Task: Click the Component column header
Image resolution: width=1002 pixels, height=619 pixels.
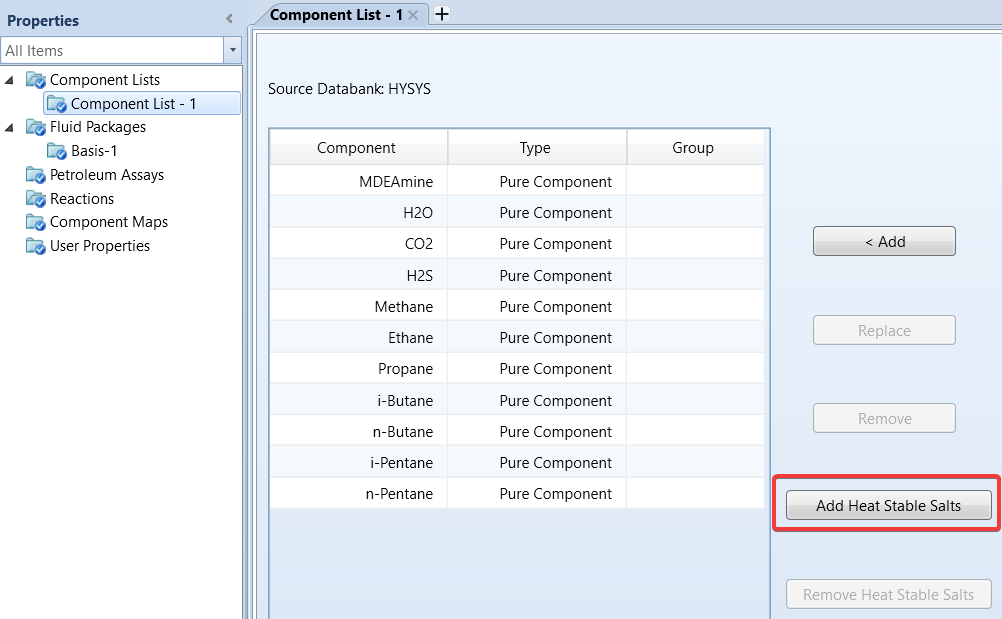Action: [x=356, y=148]
